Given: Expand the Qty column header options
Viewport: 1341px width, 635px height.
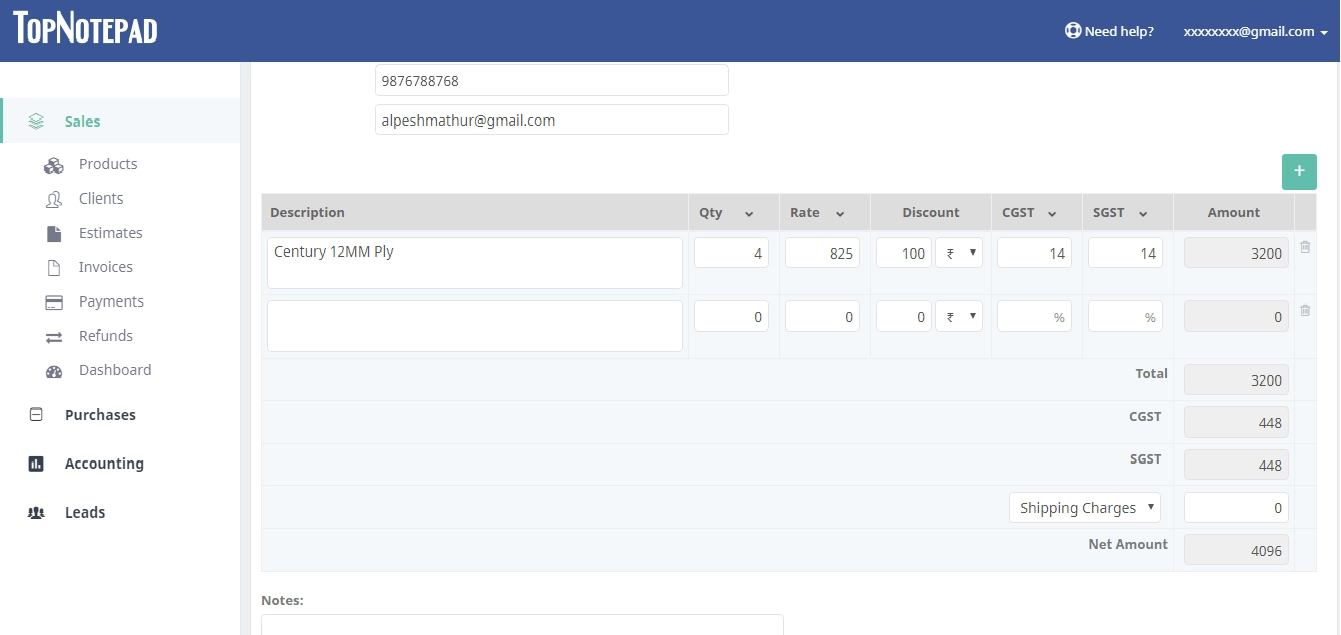Looking at the screenshot, I should (749, 213).
